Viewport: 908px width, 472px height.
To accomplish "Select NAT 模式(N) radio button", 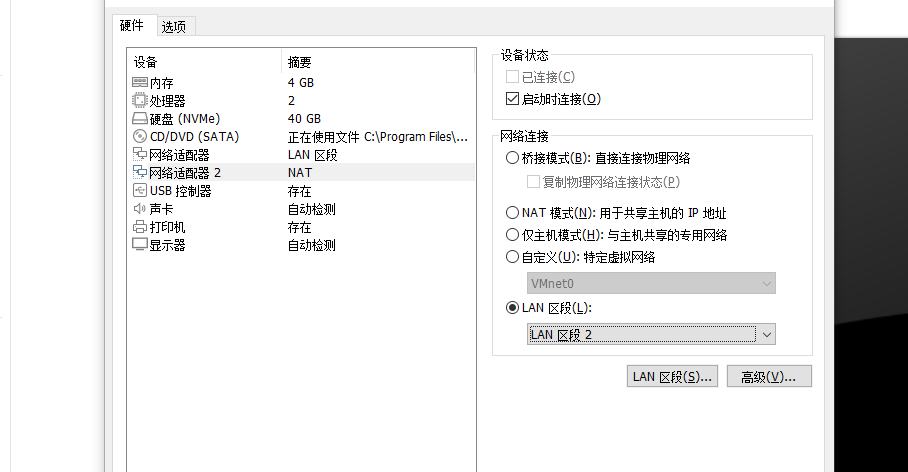I will tap(512, 213).
